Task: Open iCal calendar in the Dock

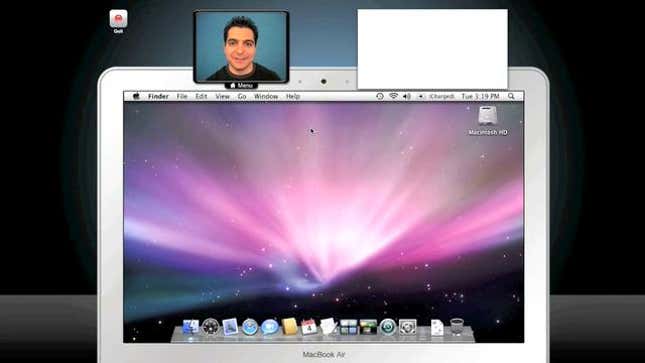Action: click(309, 327)
